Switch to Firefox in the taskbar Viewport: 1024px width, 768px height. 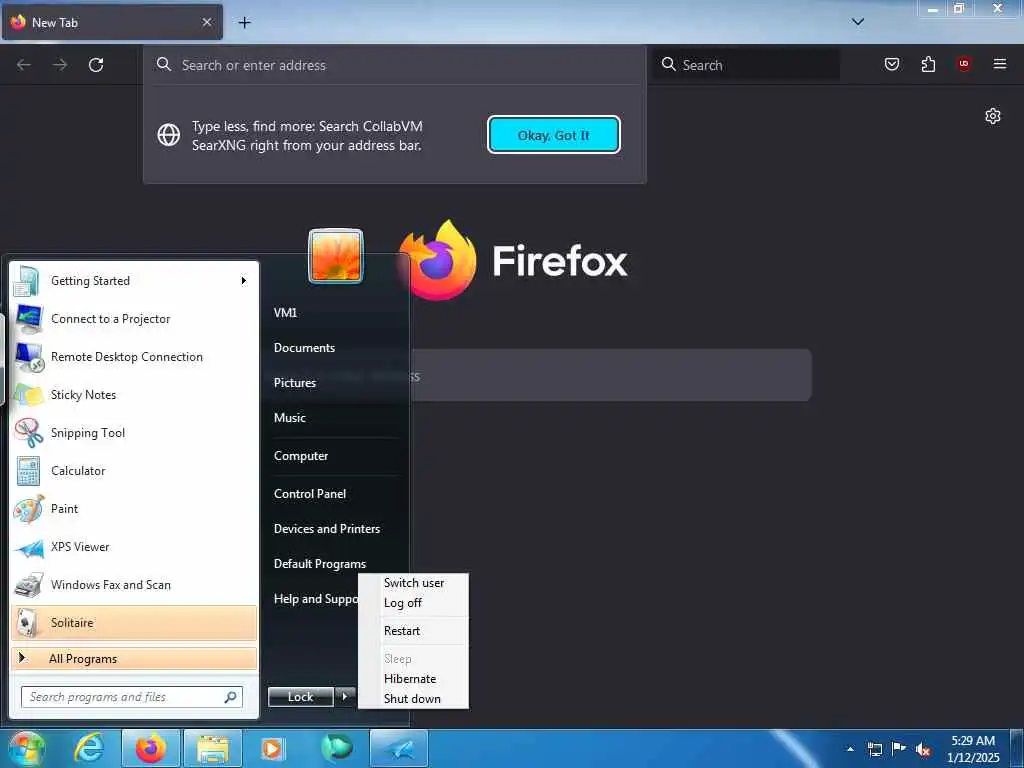[151, 748]
